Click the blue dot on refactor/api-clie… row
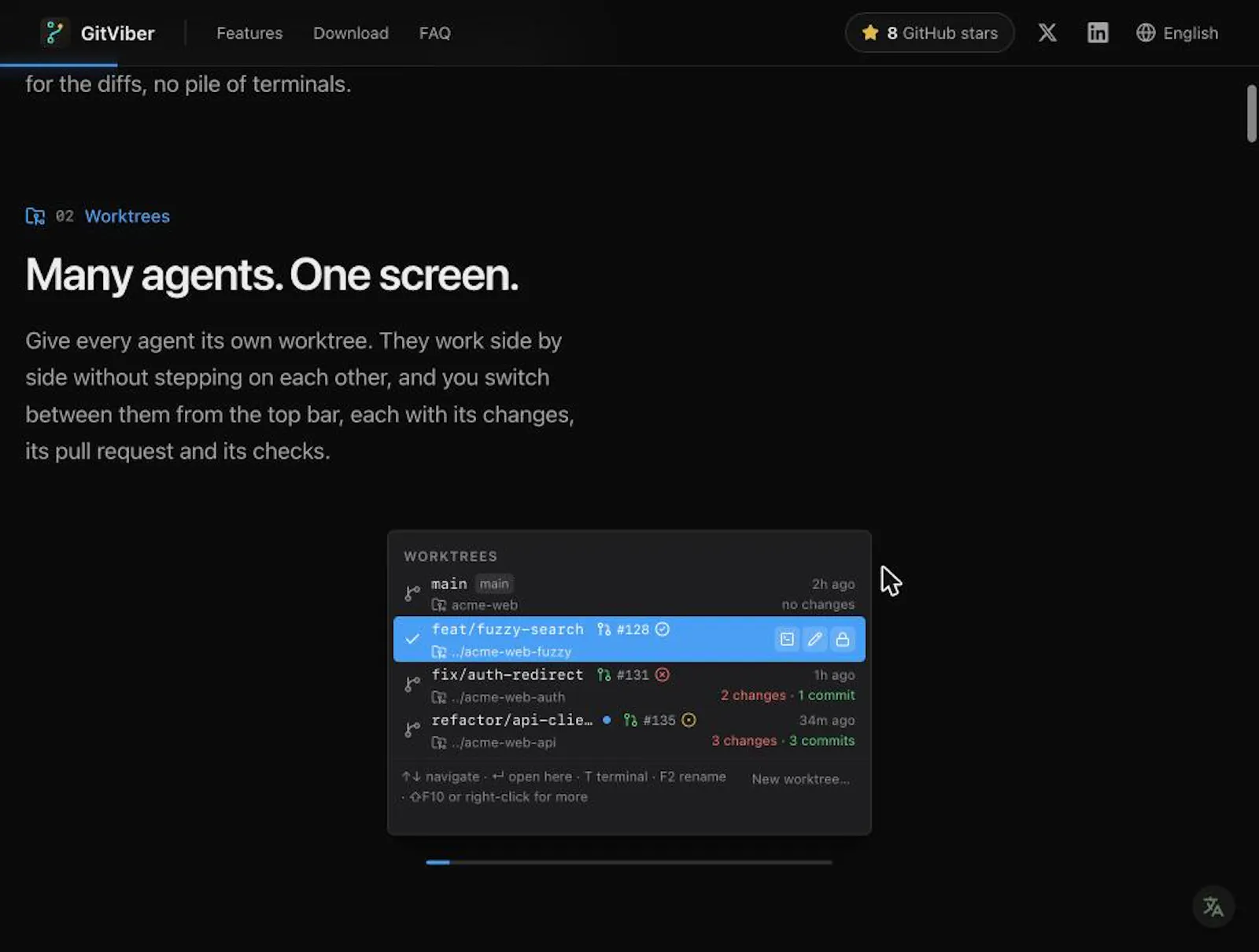This screenshot has width=1259, height=952. tap(607, 720)
